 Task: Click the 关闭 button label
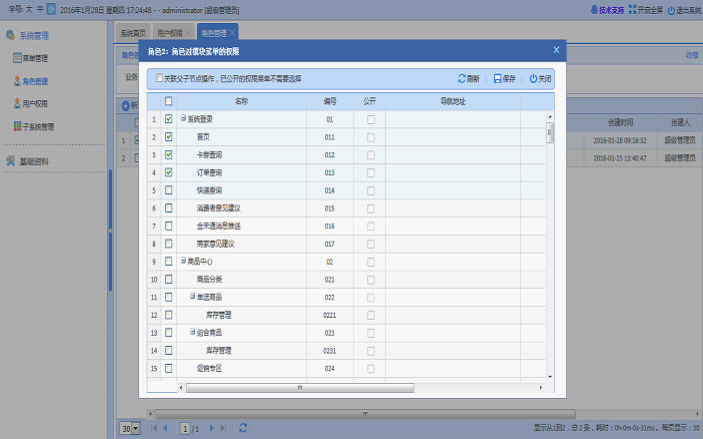545,79
